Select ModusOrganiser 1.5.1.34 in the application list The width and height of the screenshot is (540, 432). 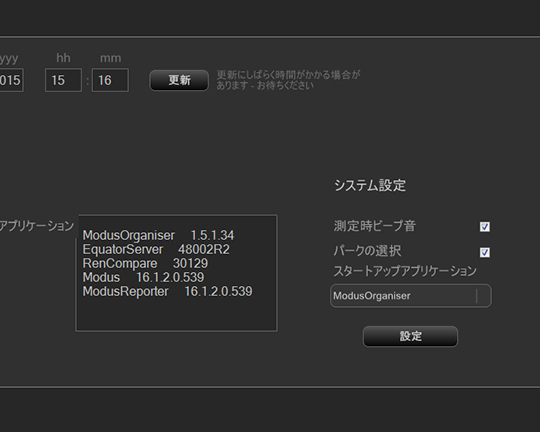158,235
